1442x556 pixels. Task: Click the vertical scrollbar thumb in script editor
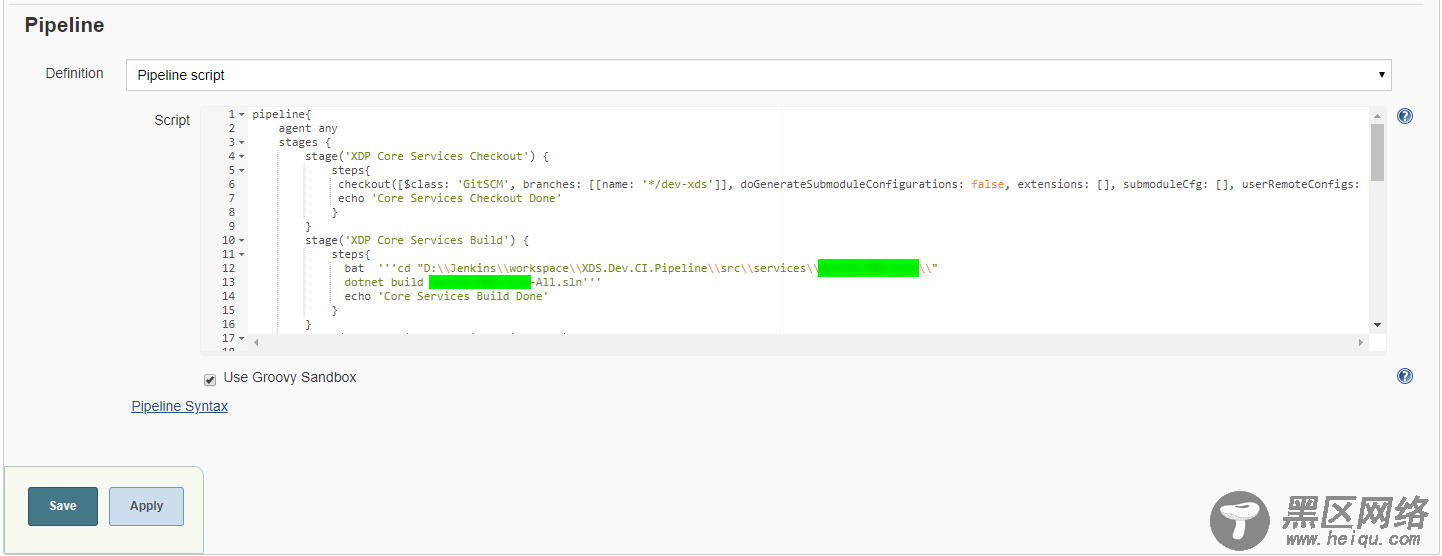click(x=1377, y=152)
